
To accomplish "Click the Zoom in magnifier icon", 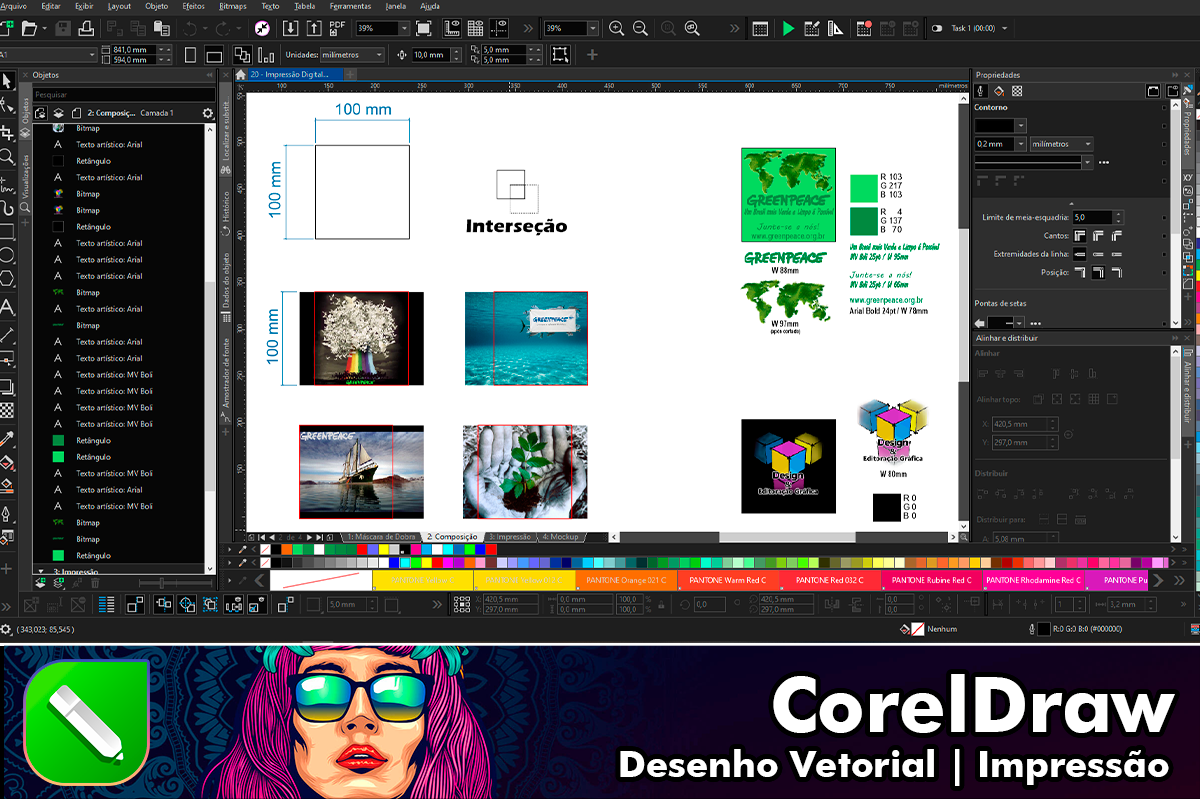I will click(x=616, y=28).
